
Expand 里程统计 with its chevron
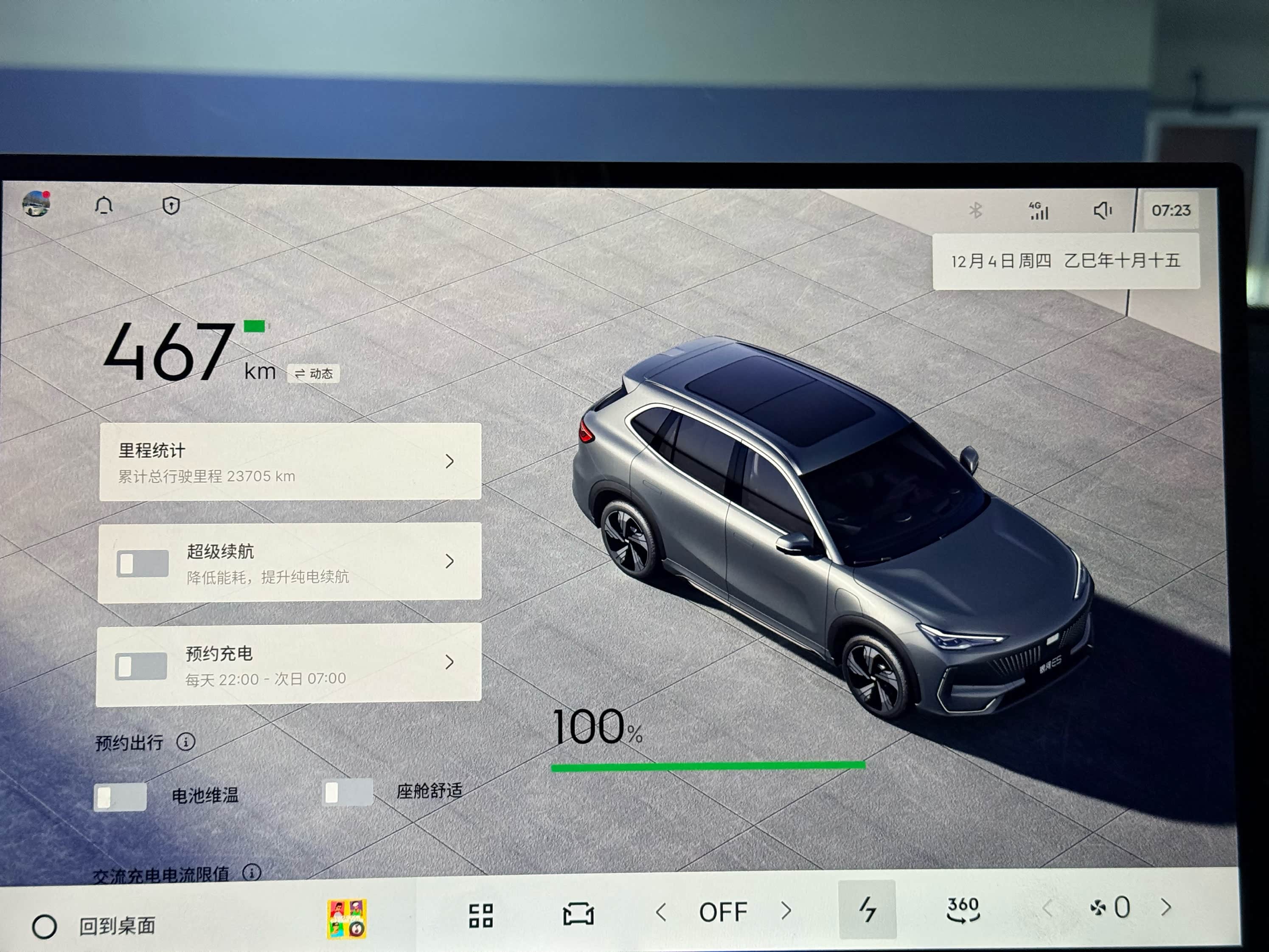[x=449, y=461]
